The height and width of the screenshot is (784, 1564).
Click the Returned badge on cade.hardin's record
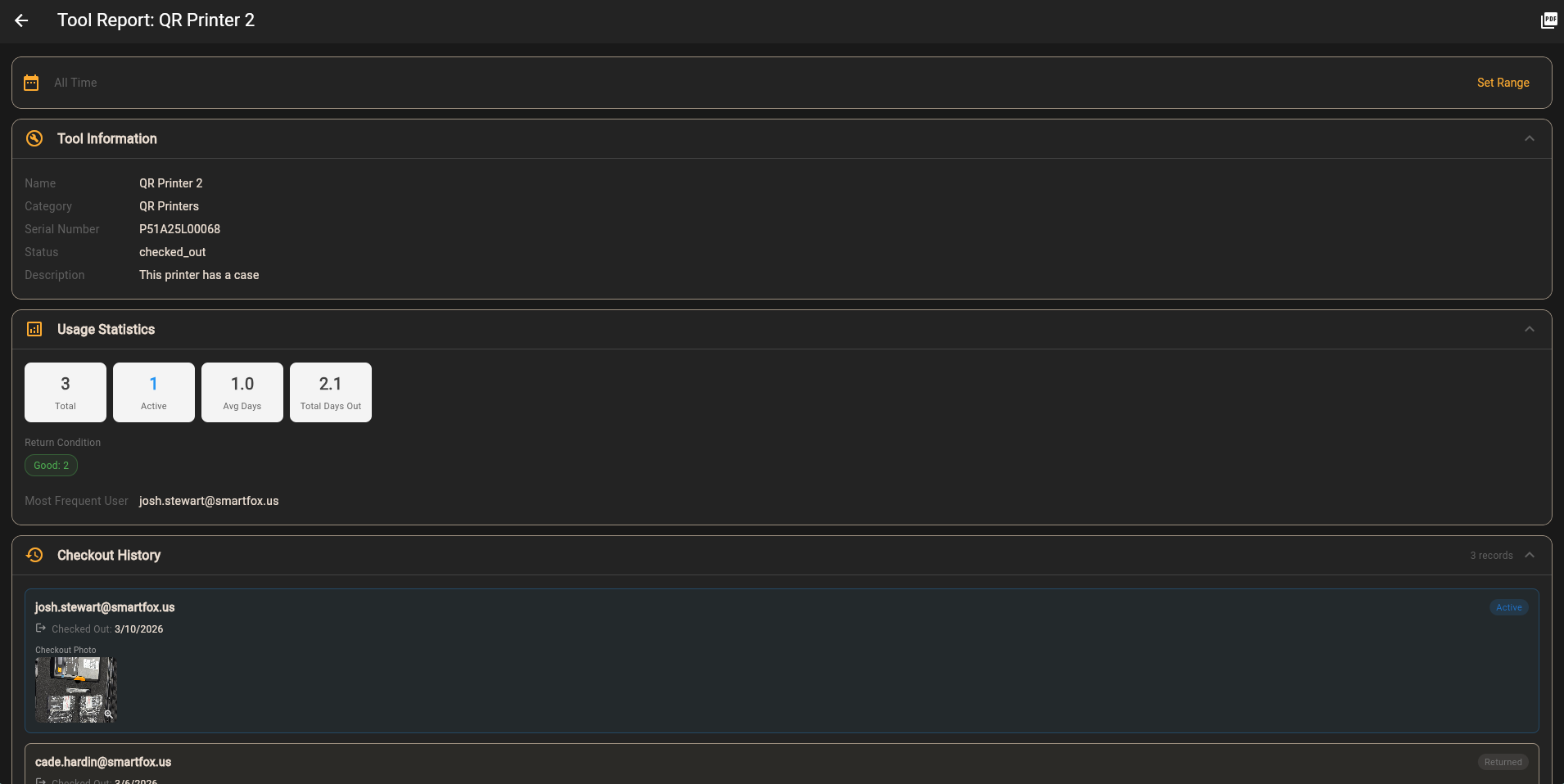[x=1503, y=762]
